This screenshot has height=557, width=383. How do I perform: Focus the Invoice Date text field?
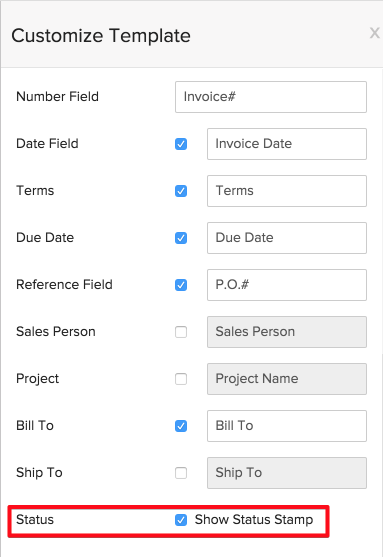click(x=287, y=144)
